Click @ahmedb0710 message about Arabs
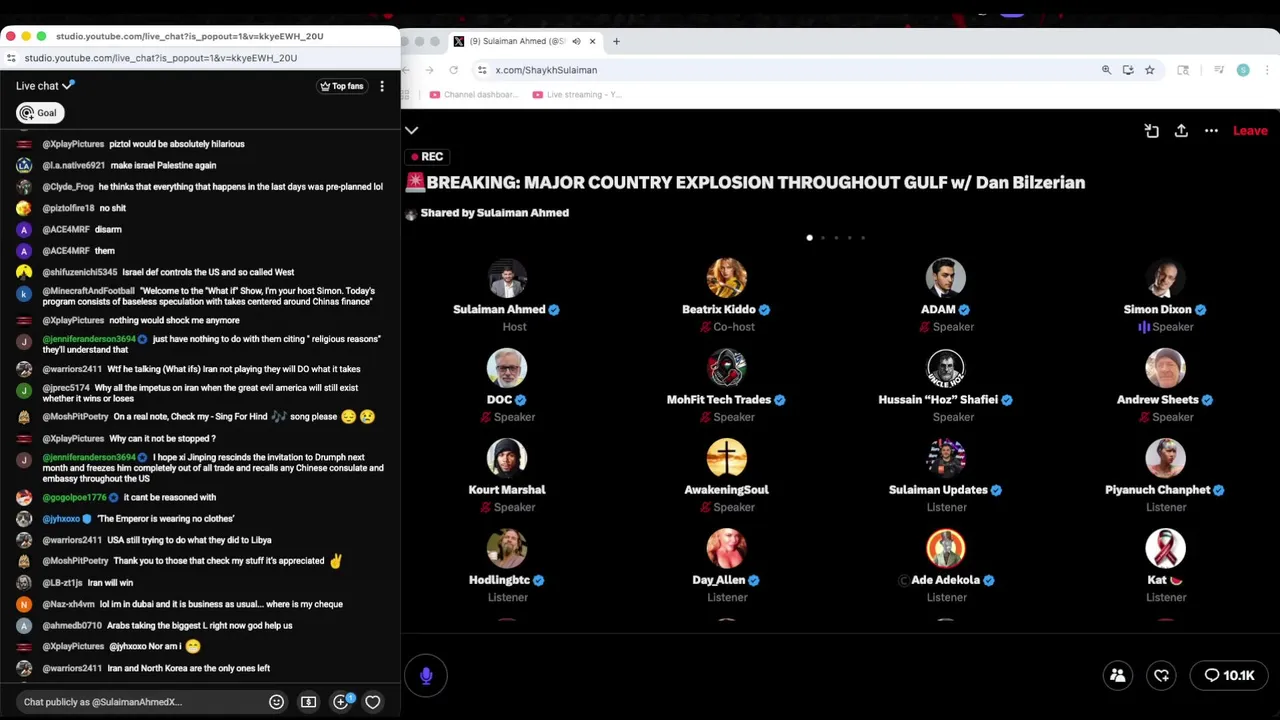 coord(200,626)
